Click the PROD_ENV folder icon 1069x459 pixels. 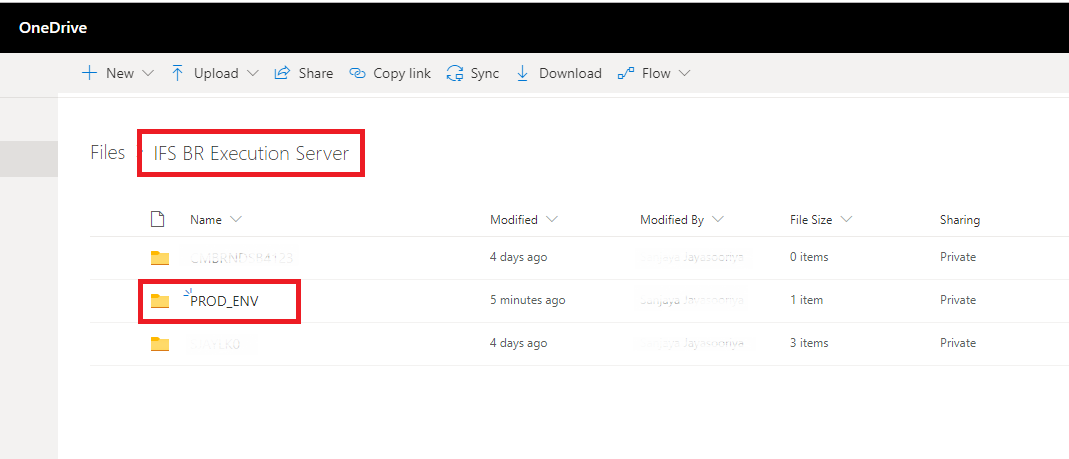[160, 300]
